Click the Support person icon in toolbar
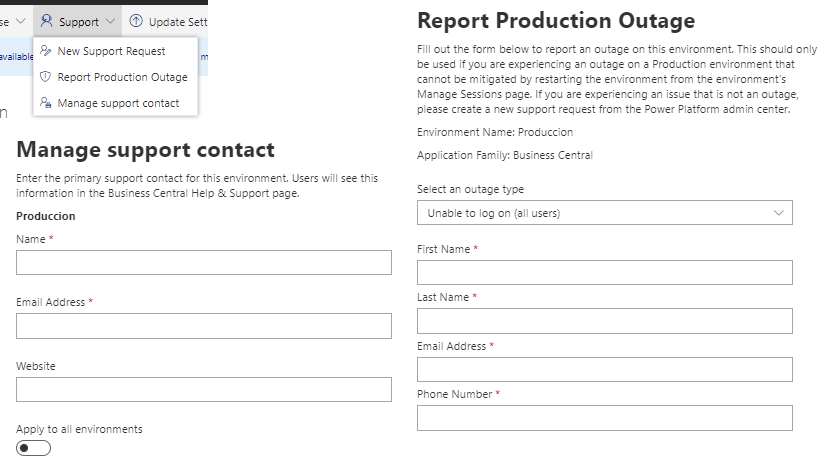The image size is (826, 472). [x=47, y=21]
